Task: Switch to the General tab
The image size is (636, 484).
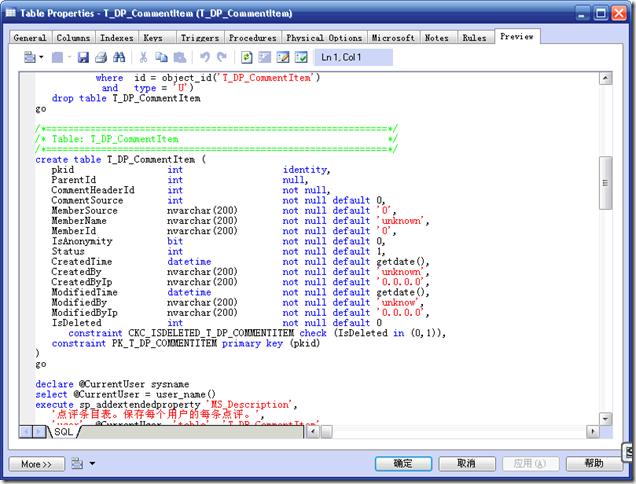Action: [x=30, y=38]
